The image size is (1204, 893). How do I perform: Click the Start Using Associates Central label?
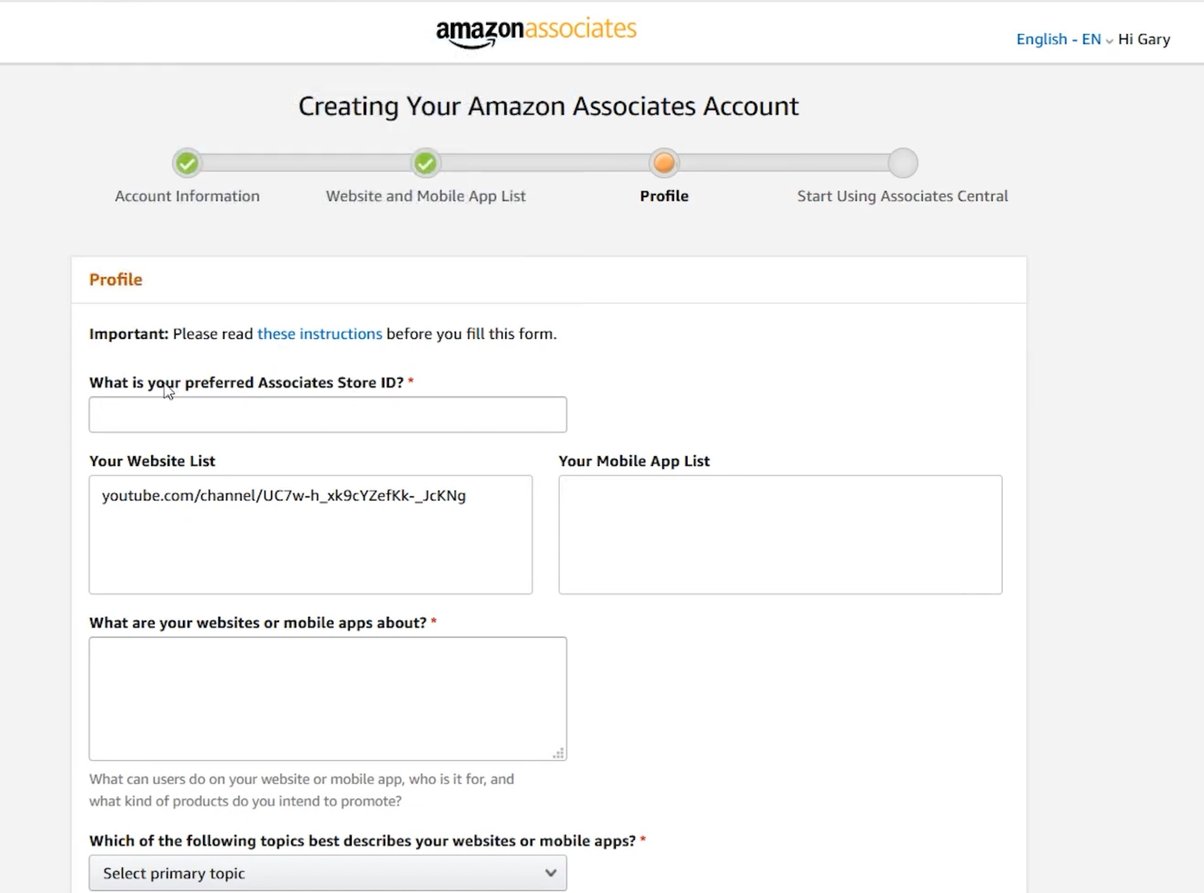click(x=902, y=196)
